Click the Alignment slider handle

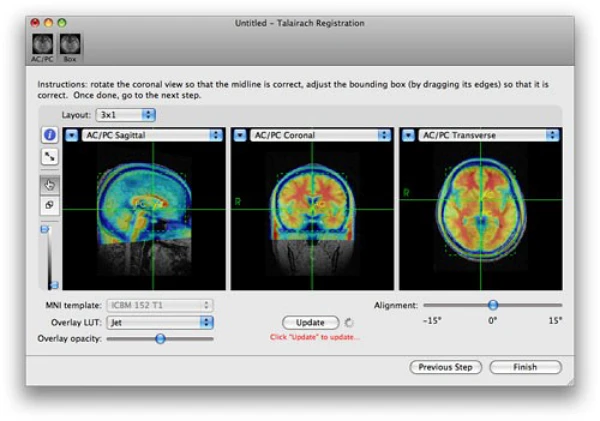pos(492,305)
